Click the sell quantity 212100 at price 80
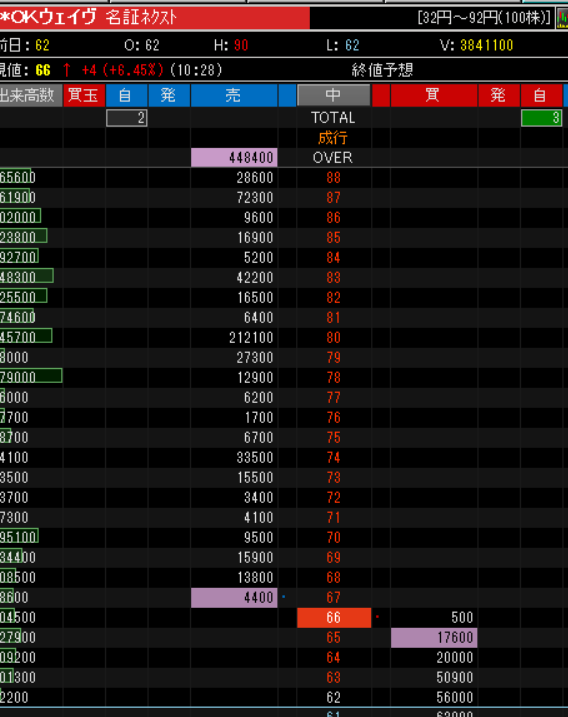 (x=251, y=337)
